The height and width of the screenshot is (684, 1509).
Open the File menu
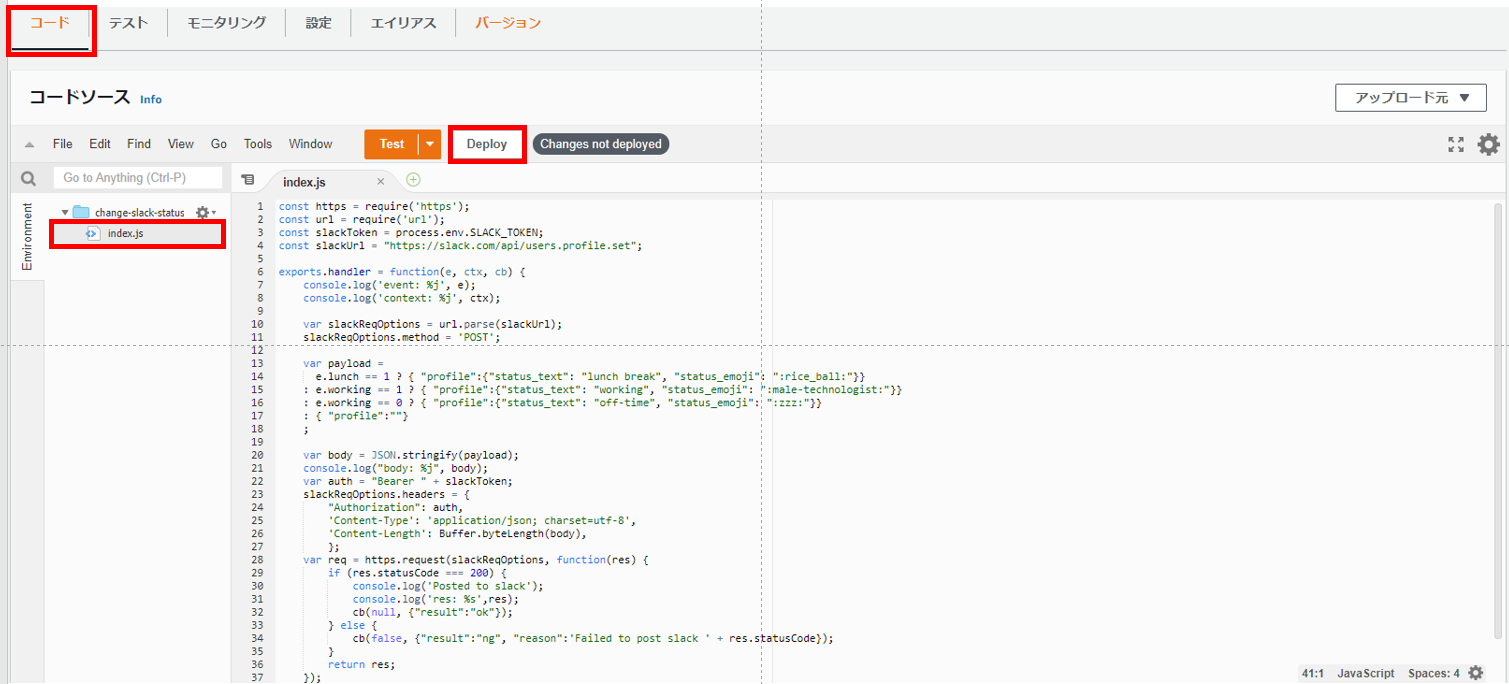[62, 143]
